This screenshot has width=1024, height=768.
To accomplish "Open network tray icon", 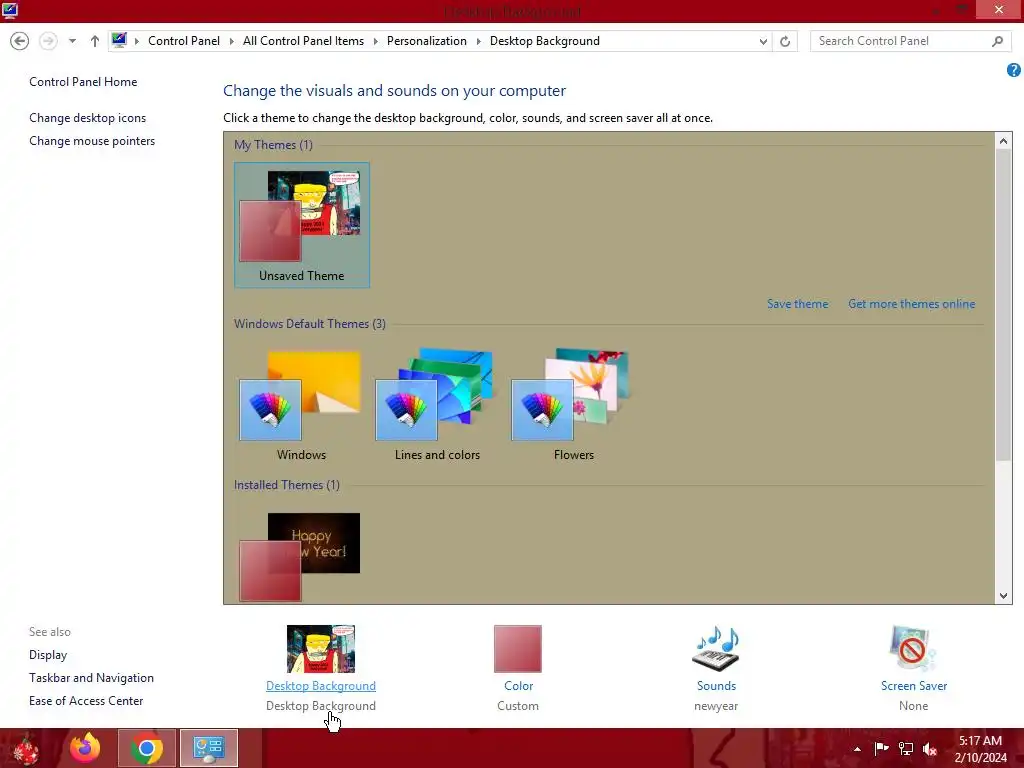I will (x=906, y=748).
